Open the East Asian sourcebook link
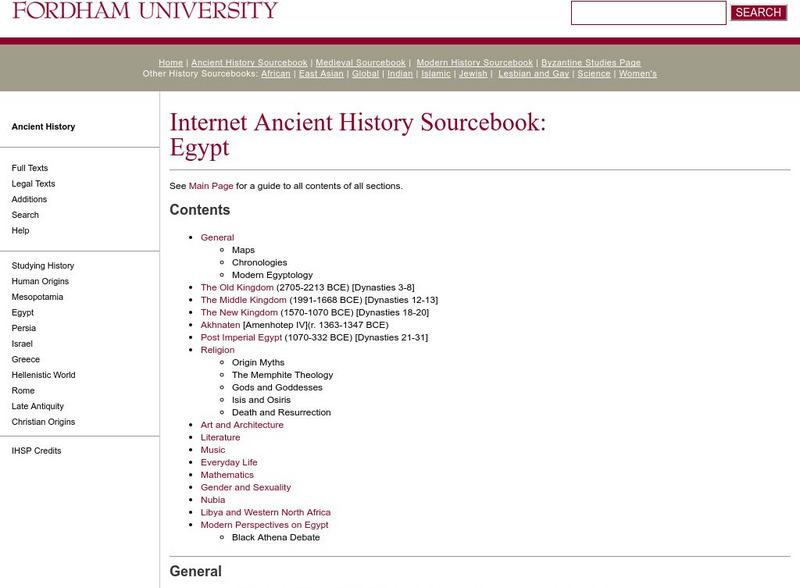This screenshot has width=800, height=588. click(321, 74)
